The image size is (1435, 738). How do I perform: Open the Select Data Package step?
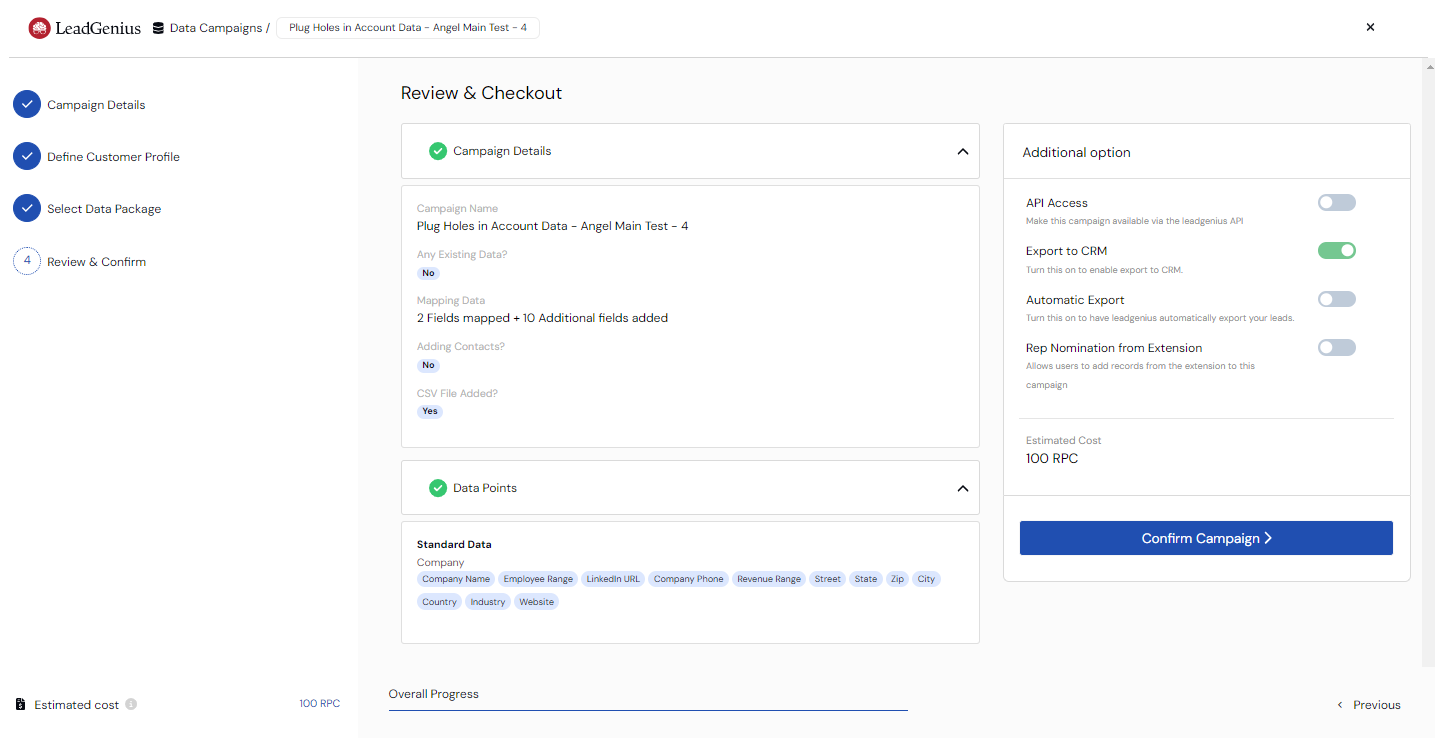(104, 209)
